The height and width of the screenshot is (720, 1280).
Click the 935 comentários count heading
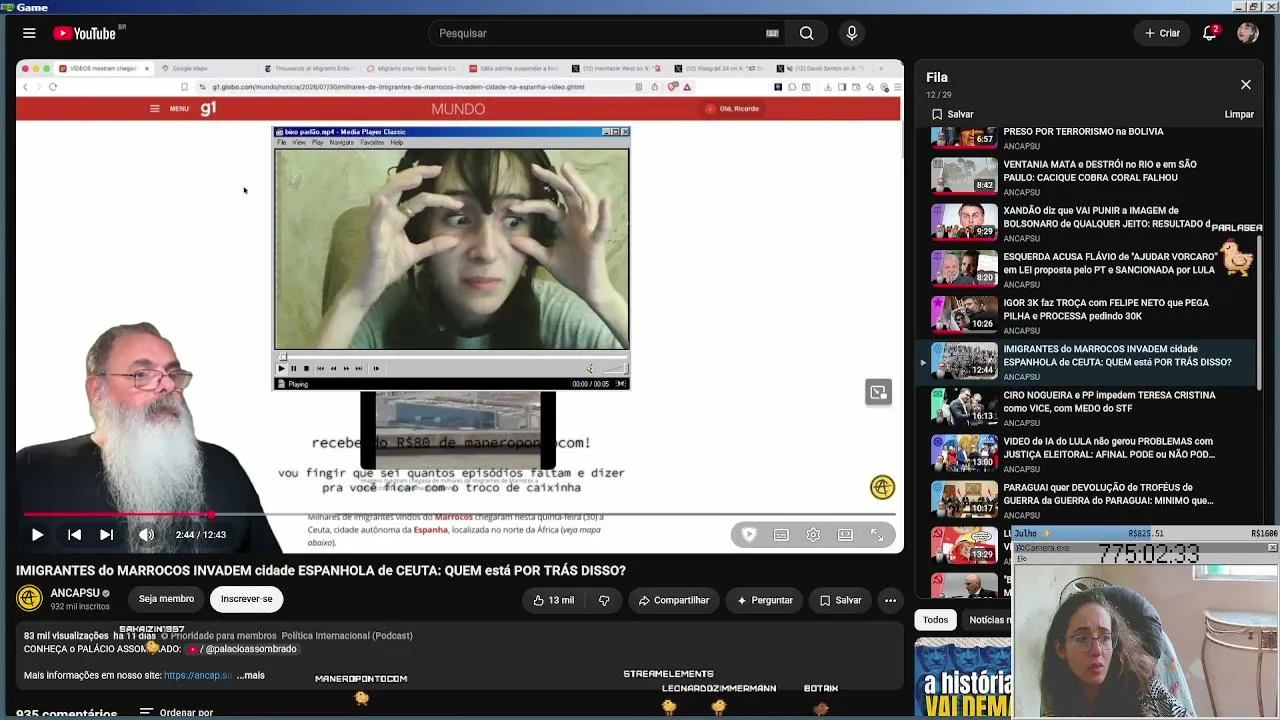click(x=67, y=714)
